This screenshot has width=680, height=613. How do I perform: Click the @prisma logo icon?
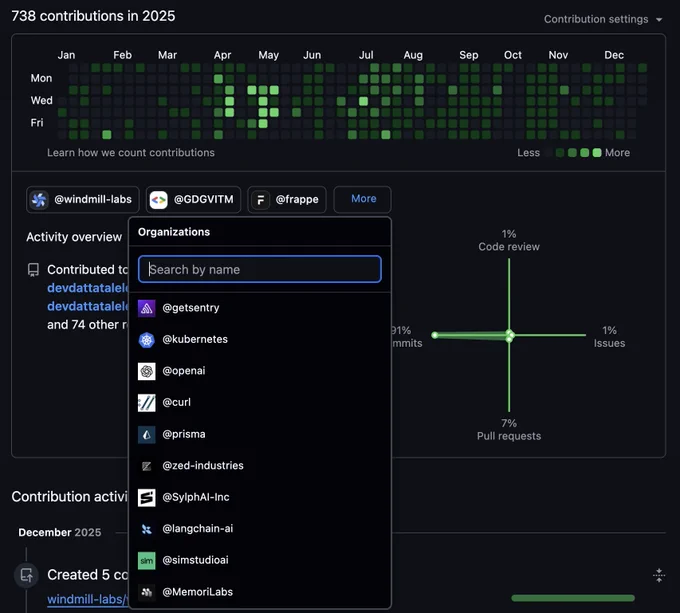147,434
